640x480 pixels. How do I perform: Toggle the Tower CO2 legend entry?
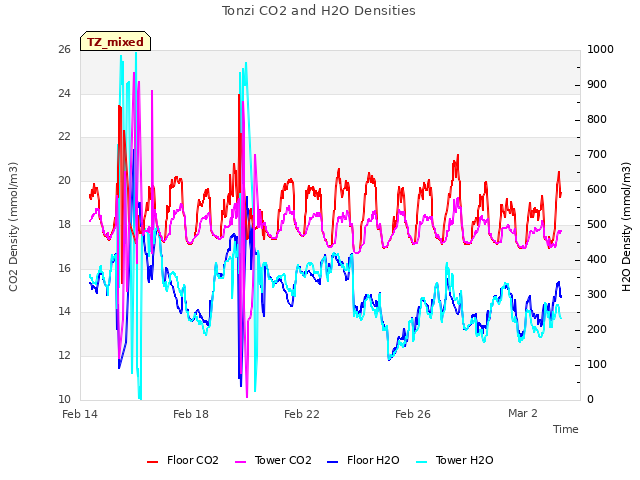click(273, 460)
